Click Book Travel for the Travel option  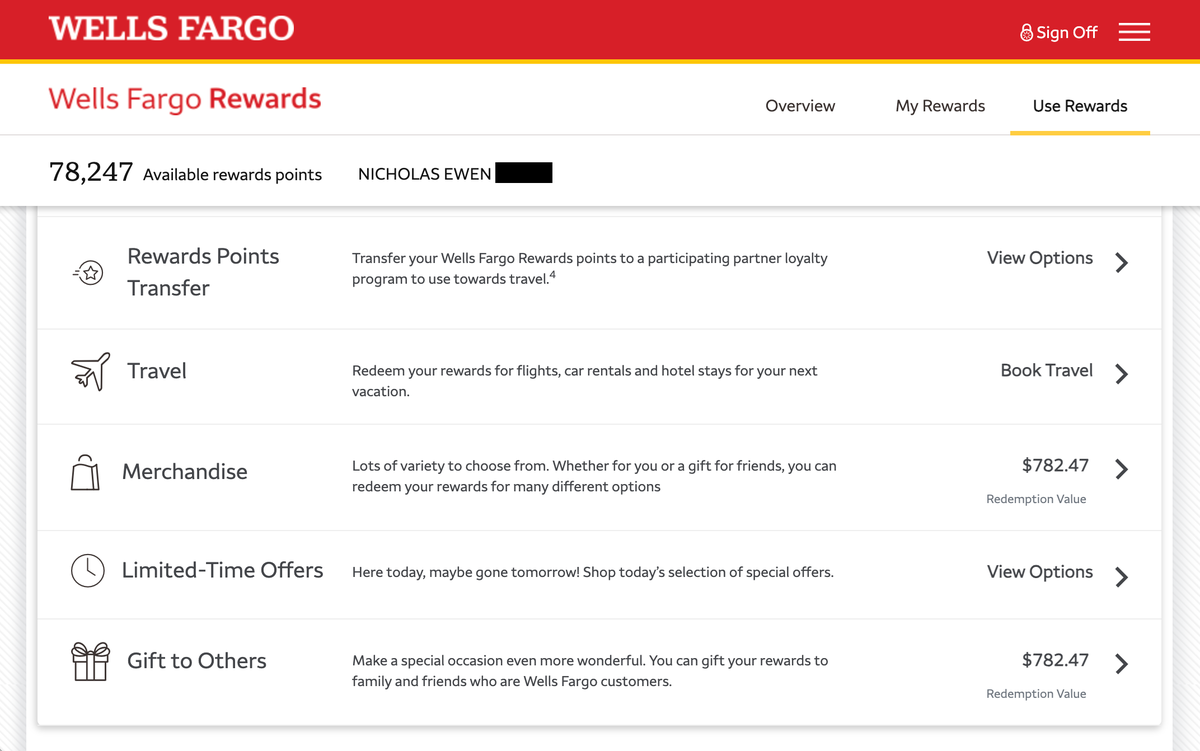tap(1046, 370)
